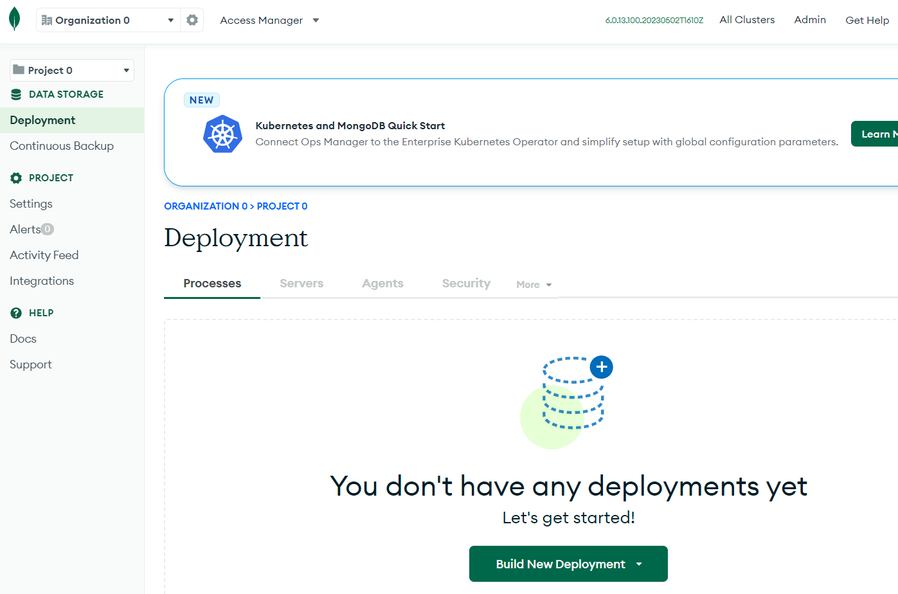Open the Activity Feed page
Viewport: 898px width, 594px height.
point(44,255)
